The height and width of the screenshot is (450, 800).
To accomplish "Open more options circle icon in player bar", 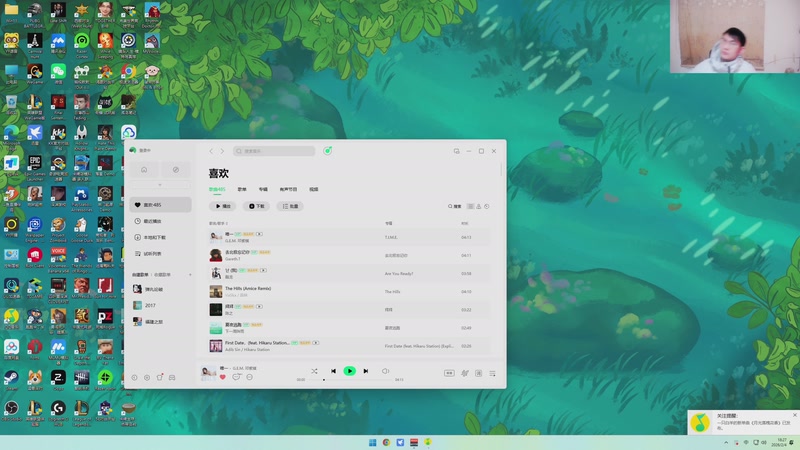I will tap(249, 377).
